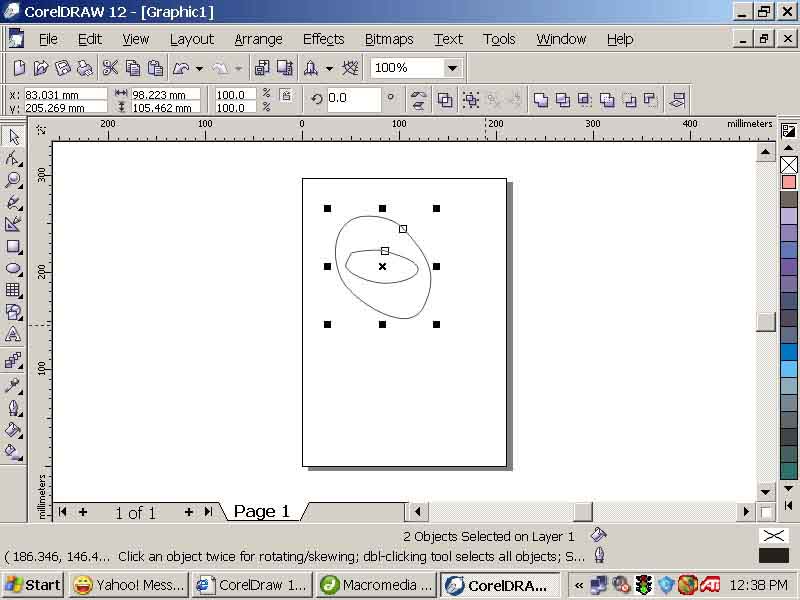The image size is (800, 600).
Task: Click the black outline color box in status bar
Action: [773, 555]
